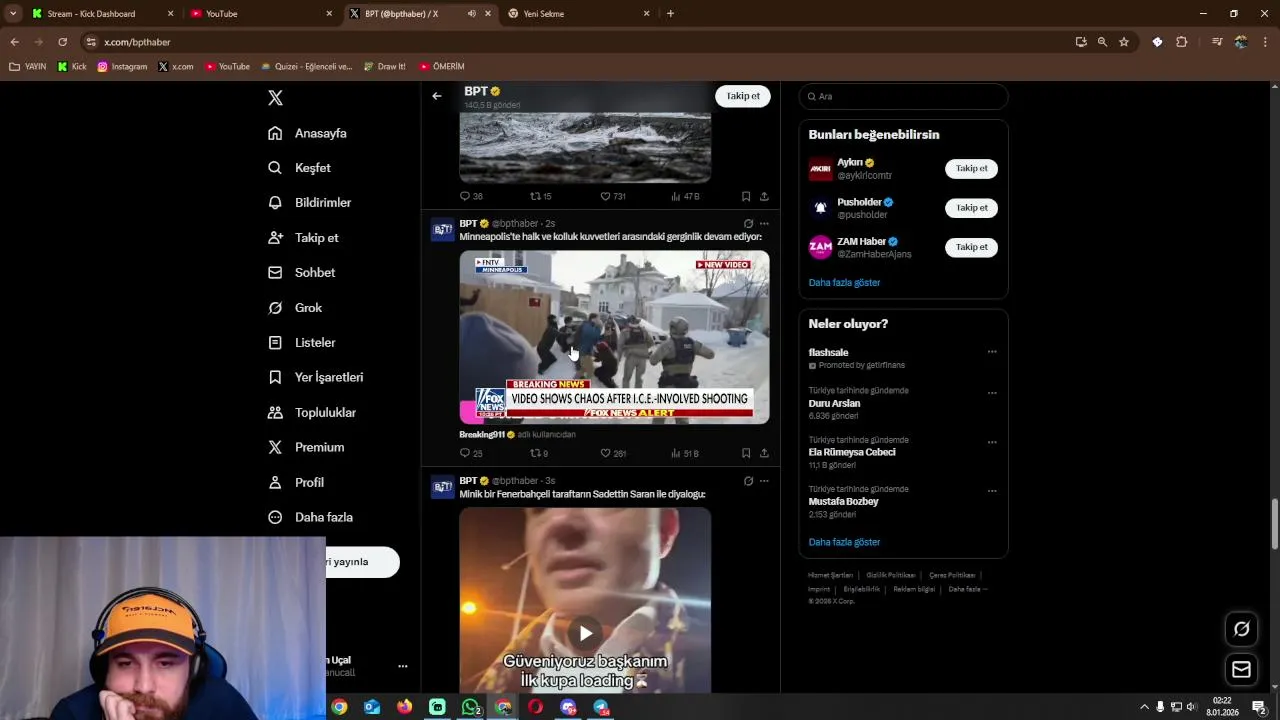1280x720 pixels.
Task: Share the Minneapolis post
Action: point(764,454)
